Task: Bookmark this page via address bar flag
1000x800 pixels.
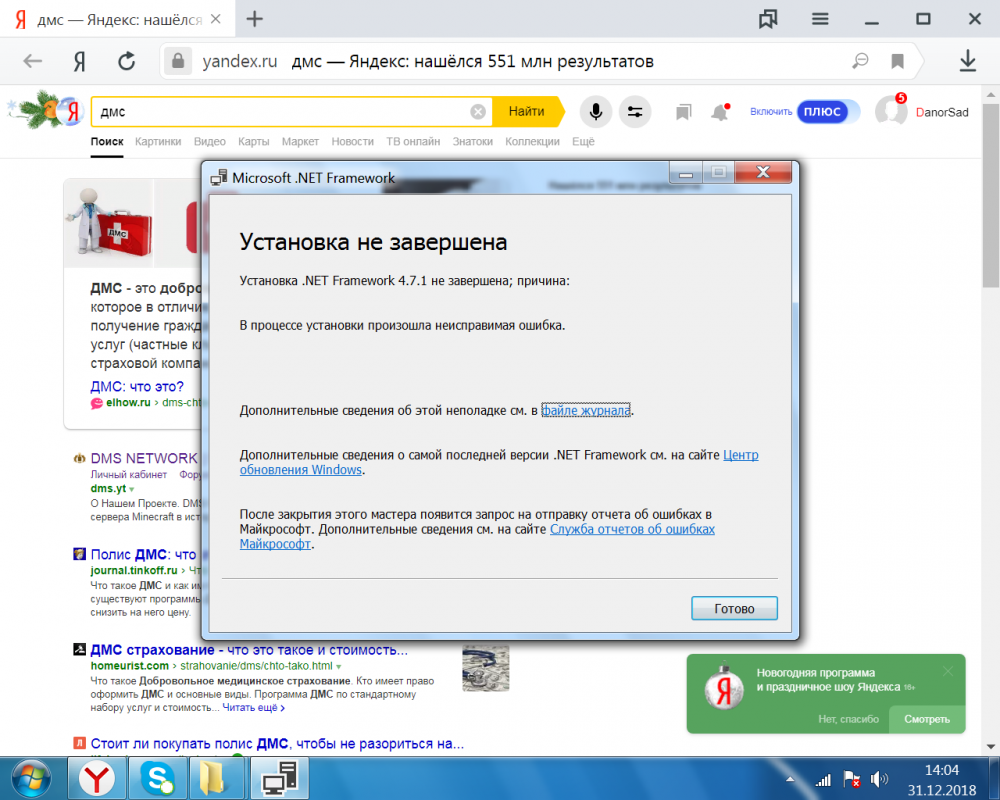Action: click(897, 61)
